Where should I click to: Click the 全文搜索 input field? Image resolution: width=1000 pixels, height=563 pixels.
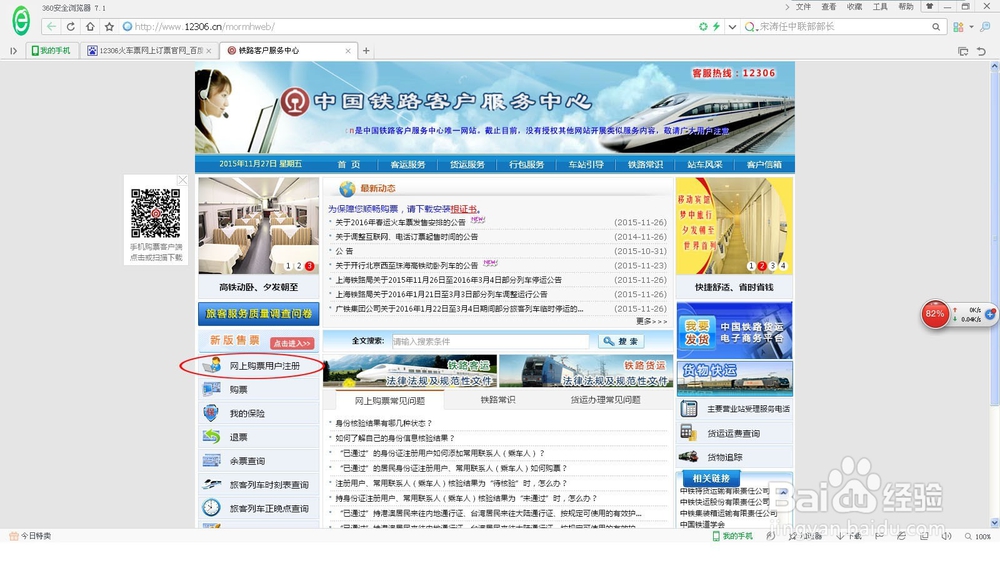pyautogui.click(x=490, y=341)
